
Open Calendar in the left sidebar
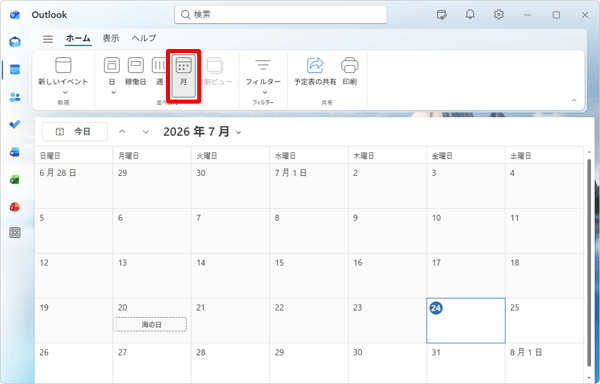[x=15, y=69]
